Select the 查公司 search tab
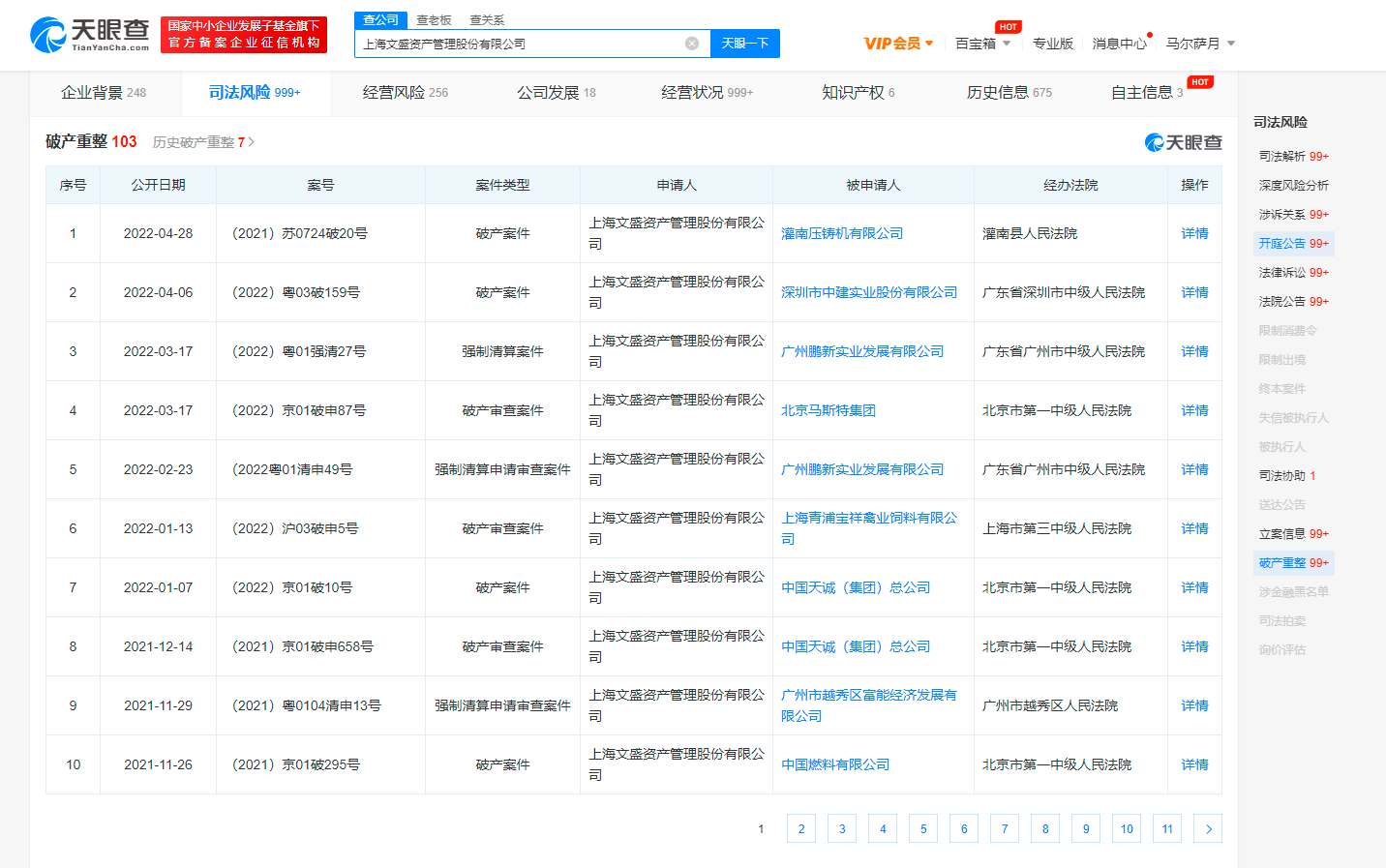This screenshot has width=1386, height=868. [x=380, y=20]
